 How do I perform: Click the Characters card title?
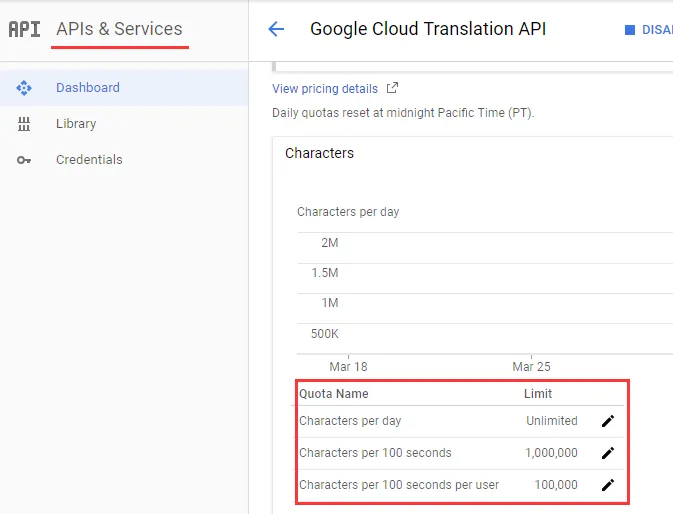(x=319, y=153)
